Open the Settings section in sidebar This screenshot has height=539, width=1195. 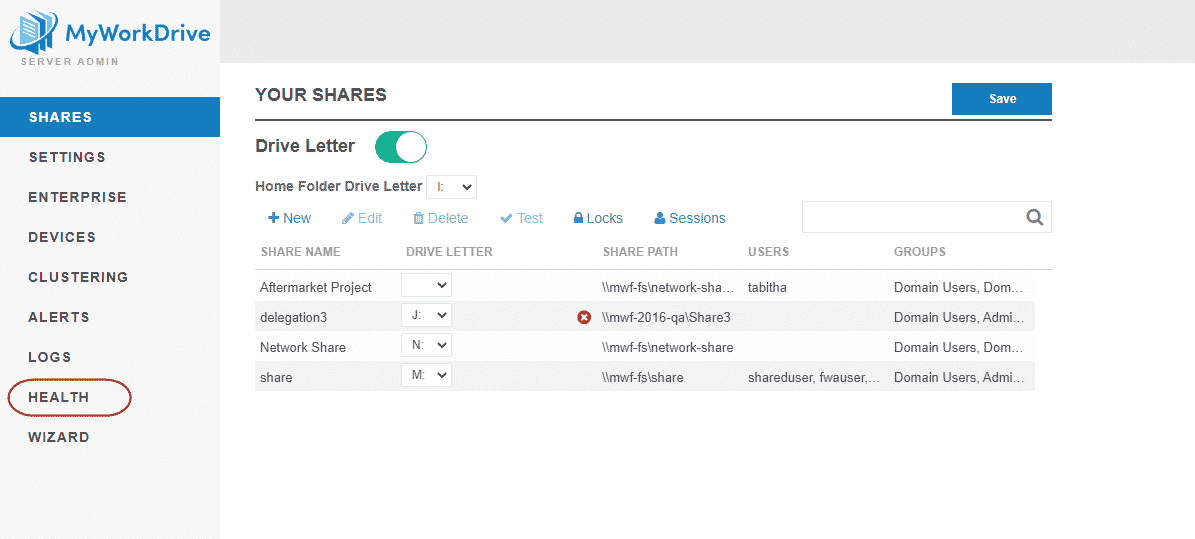pos(67,157)
